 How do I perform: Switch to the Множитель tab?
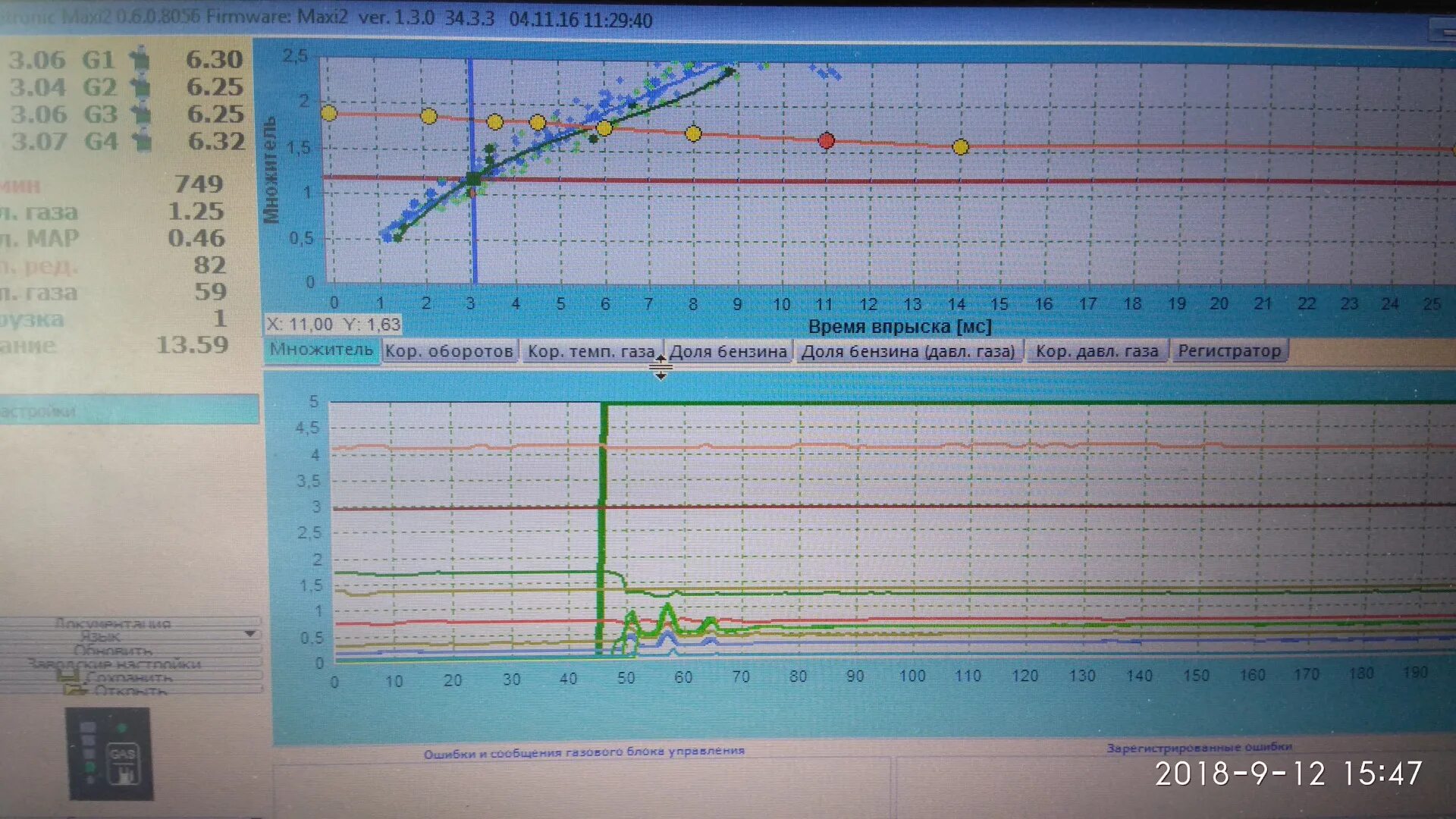[x=322, y=350]
